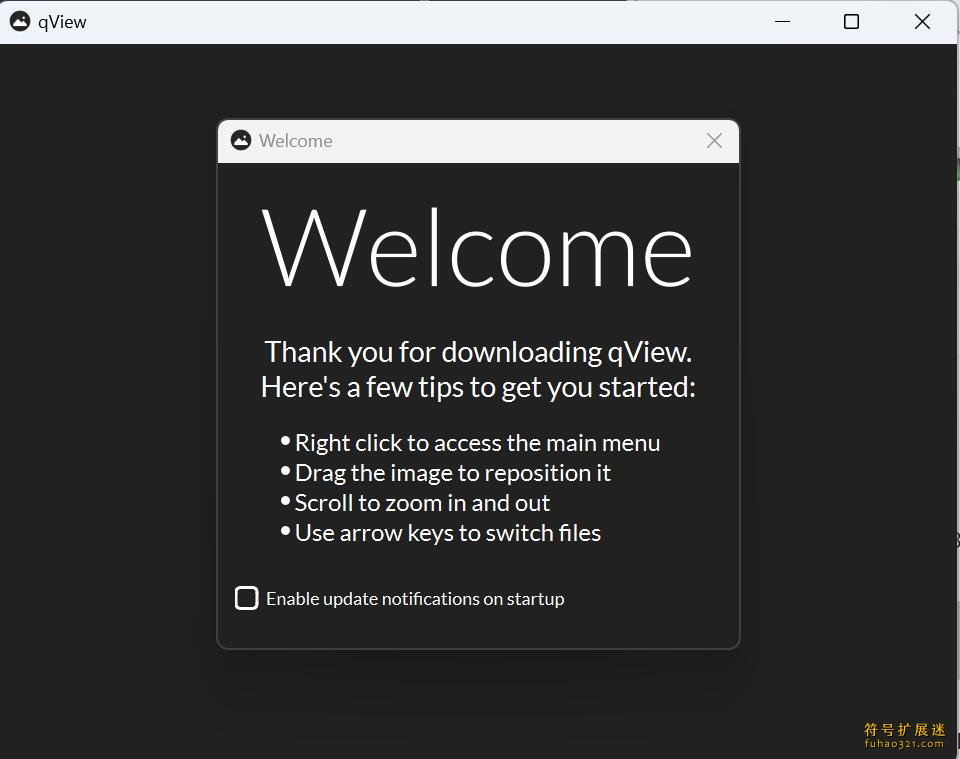Click the tip about right clicking for main menu

pos(477,443)
